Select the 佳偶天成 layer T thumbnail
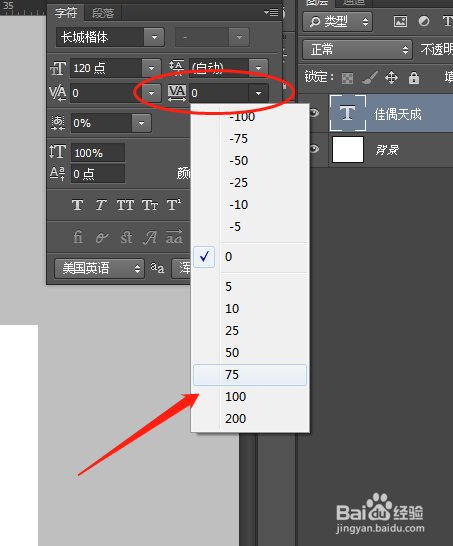This screenshot has width=453, height=546. coord(348,113)
